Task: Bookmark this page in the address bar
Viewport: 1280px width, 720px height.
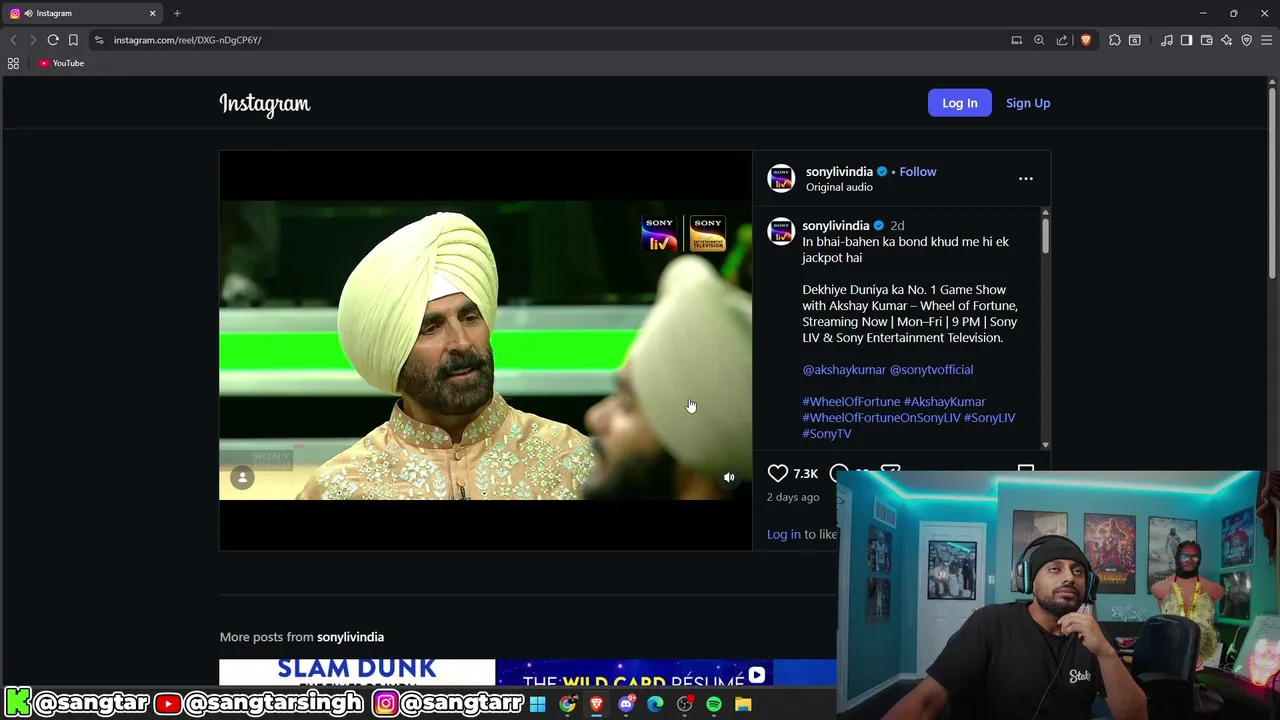Action: pos(73,40)
